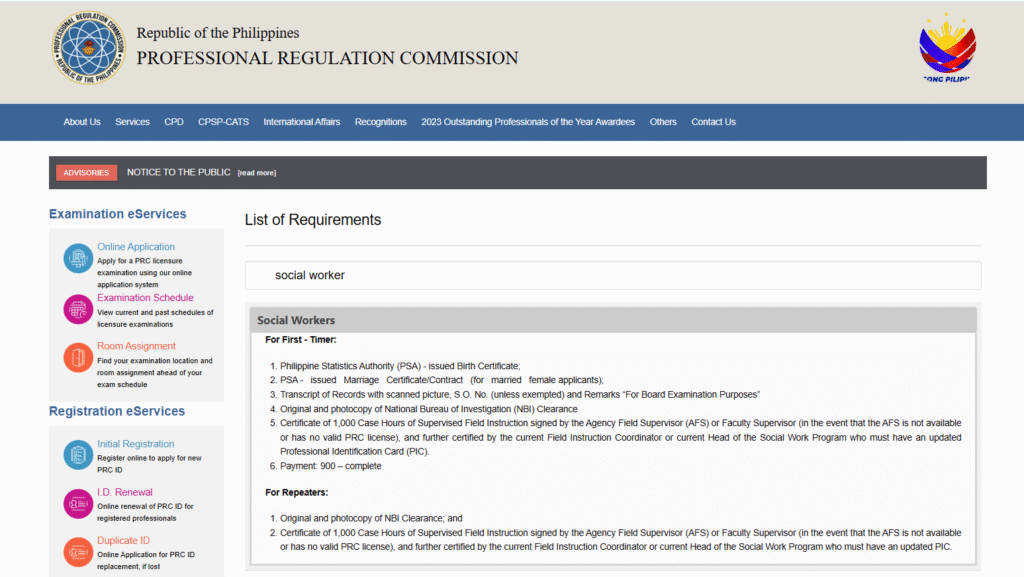Open the About Us menu
Viewport: 1024px width, 577px height.
point(82,122)
